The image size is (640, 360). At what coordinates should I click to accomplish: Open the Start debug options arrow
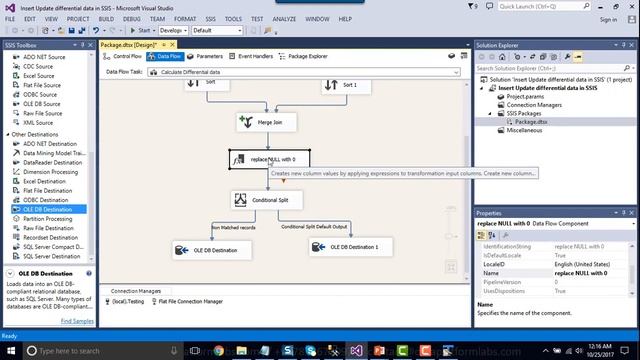point(154,31)
